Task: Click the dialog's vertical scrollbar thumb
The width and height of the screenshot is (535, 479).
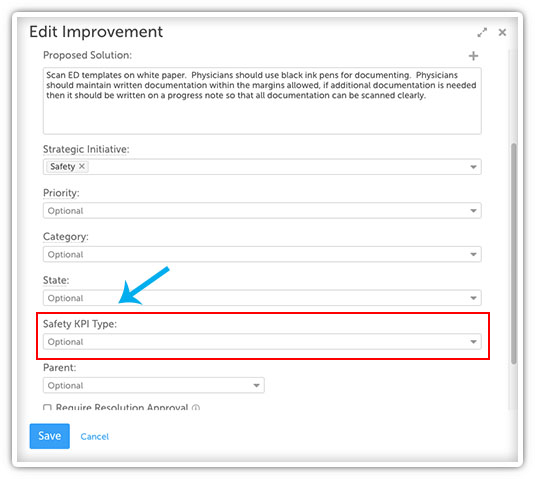Action: 514,253
